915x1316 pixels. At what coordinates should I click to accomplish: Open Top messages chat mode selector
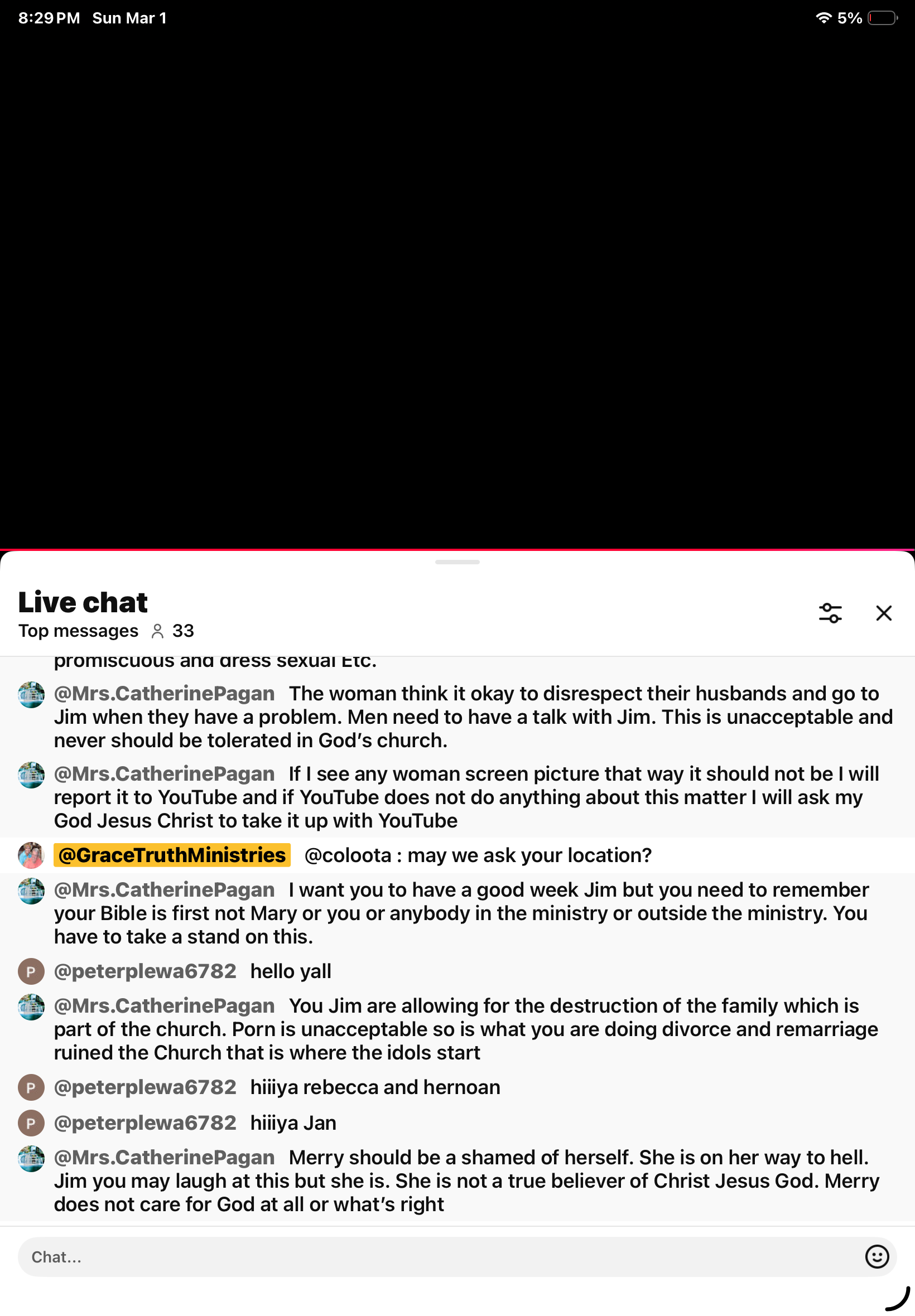[x=78, y=631]
